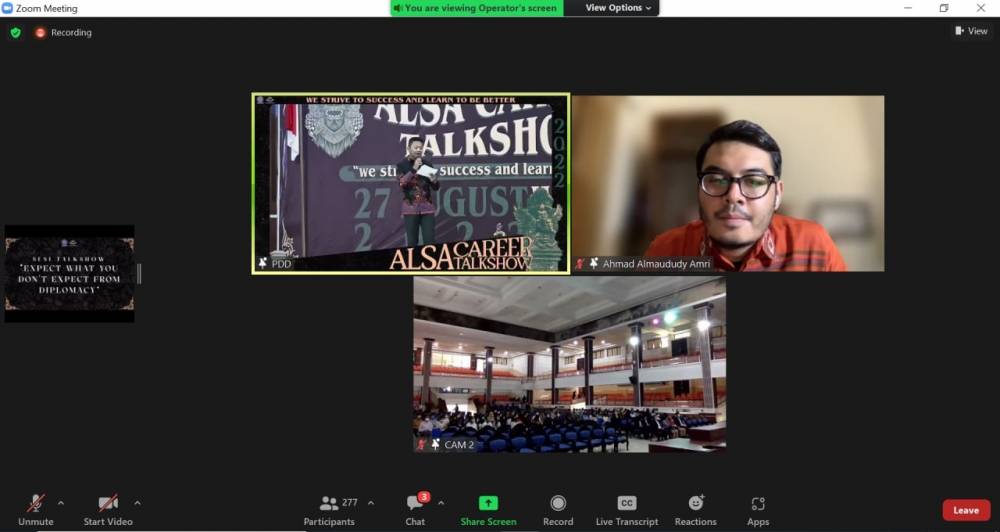This screenshot has width=1000, height=532.
Task: Start Video camera
Action: (107, 510)
